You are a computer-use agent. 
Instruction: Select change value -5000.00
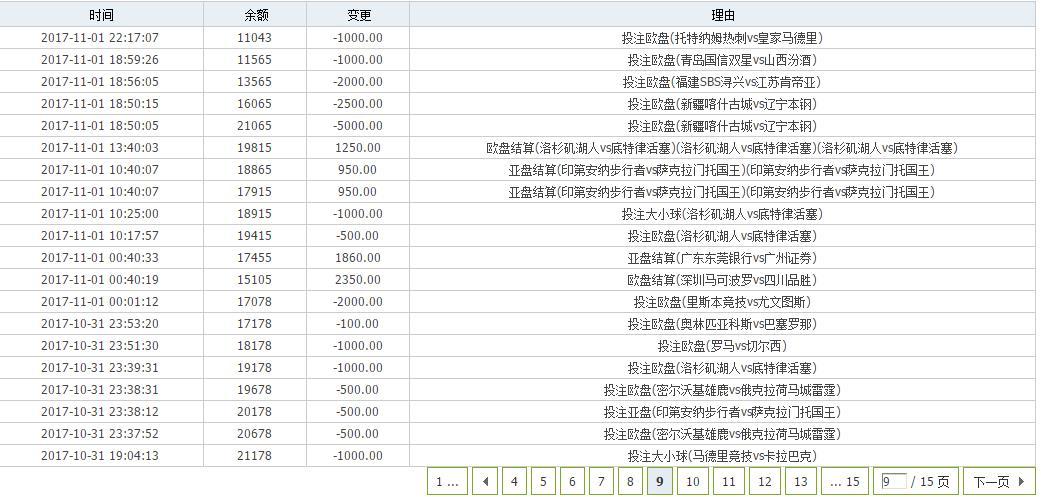click(x=358, y=125)
